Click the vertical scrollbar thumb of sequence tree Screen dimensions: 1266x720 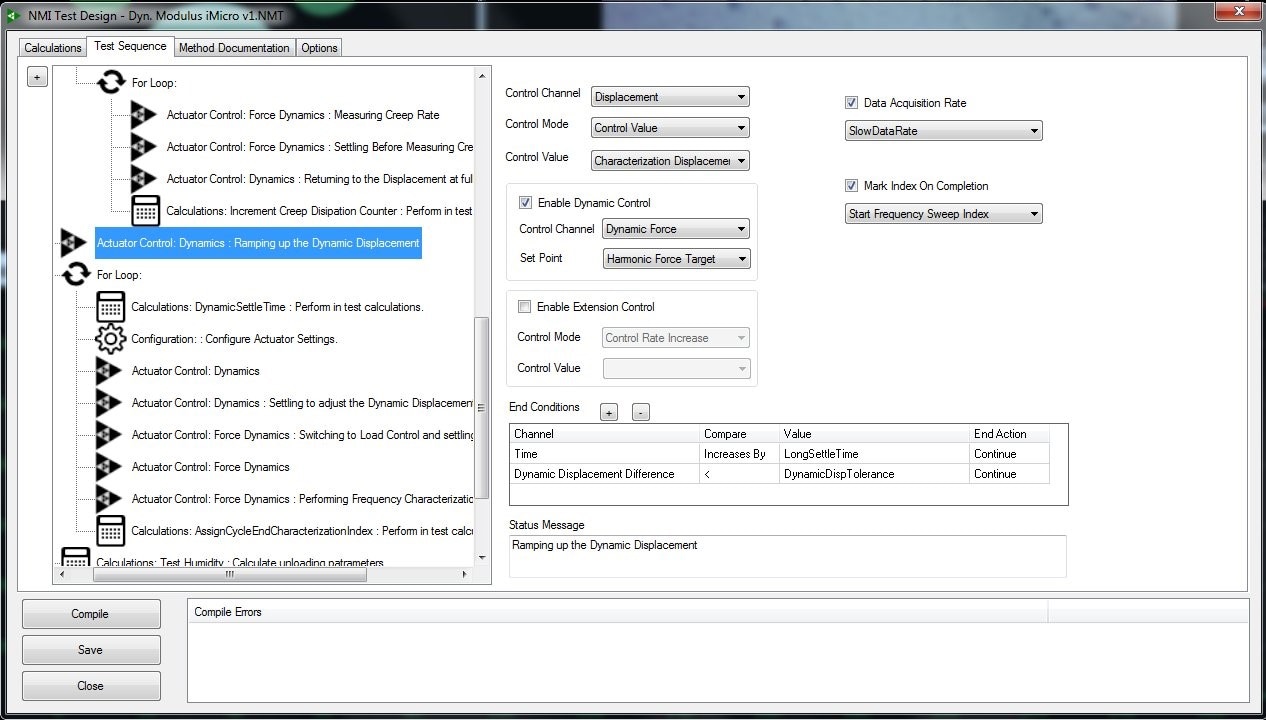[x=483, y=408]
